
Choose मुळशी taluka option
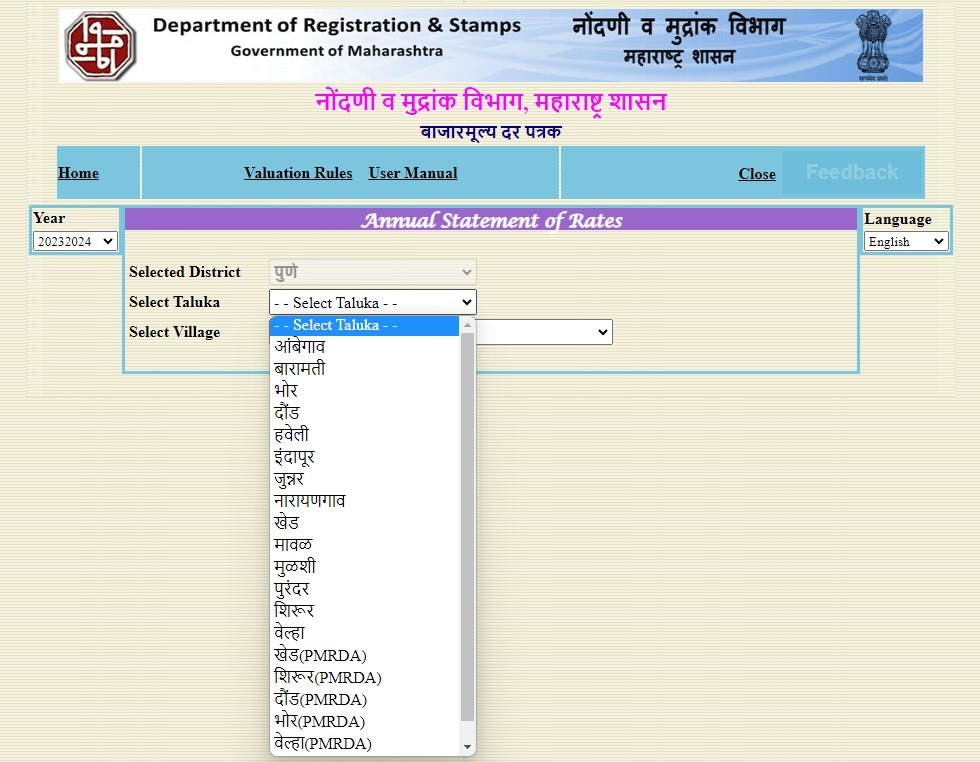295,567
